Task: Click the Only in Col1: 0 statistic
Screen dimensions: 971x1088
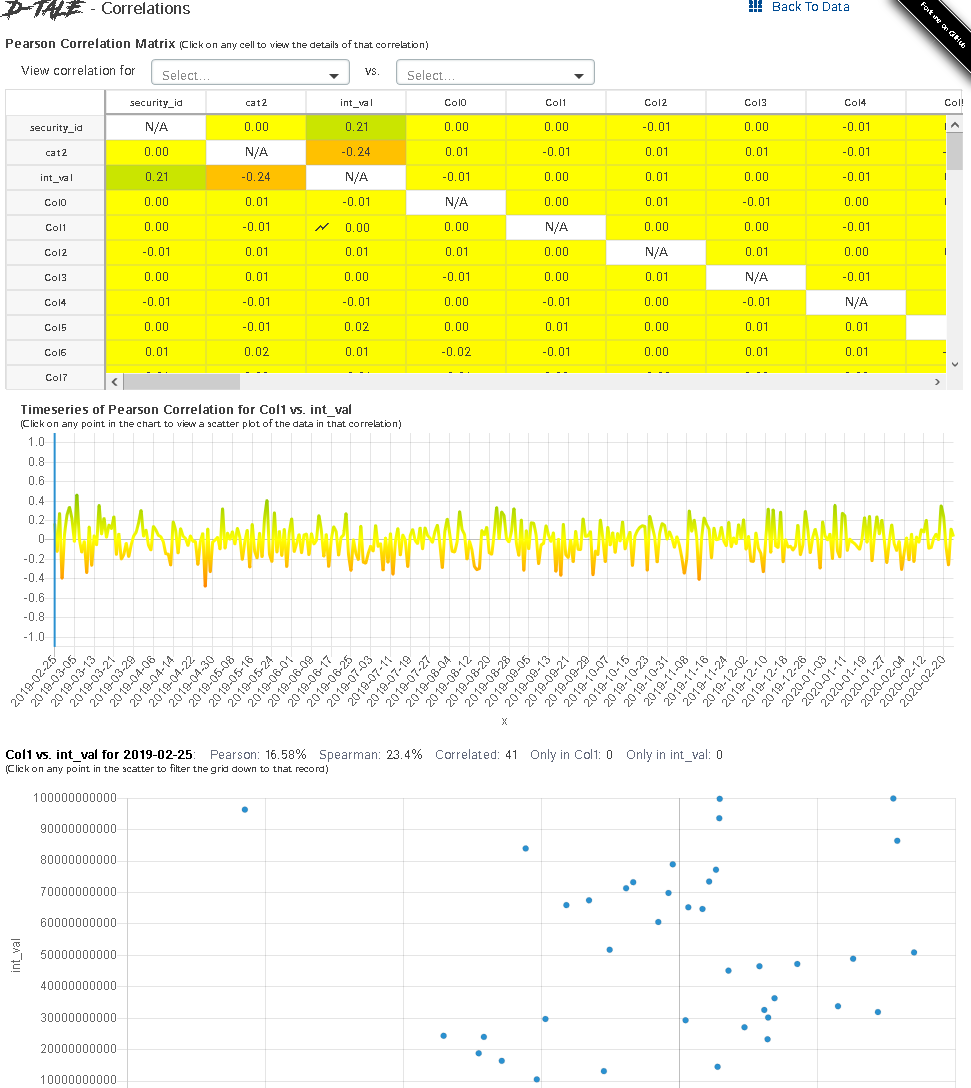Action: pyautogui.click(x=571, y=754)
